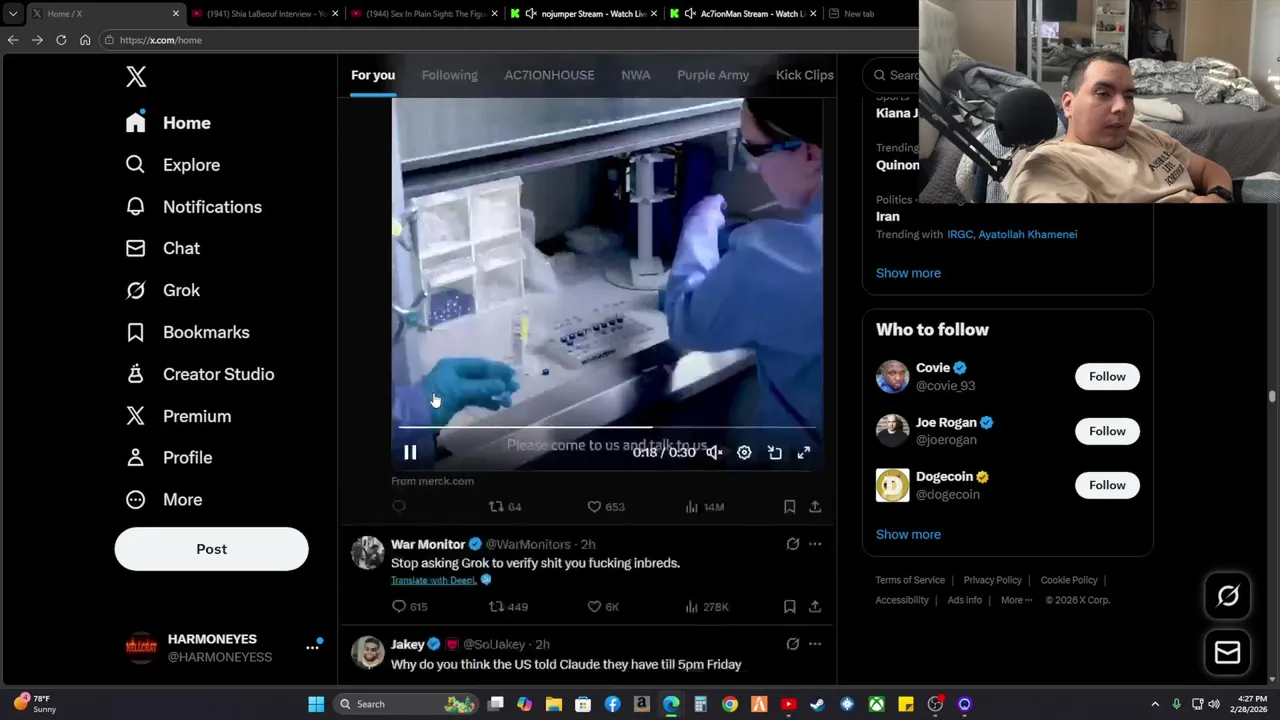
Task: Expand the footer More link
Action: [x=1016, y=600]
